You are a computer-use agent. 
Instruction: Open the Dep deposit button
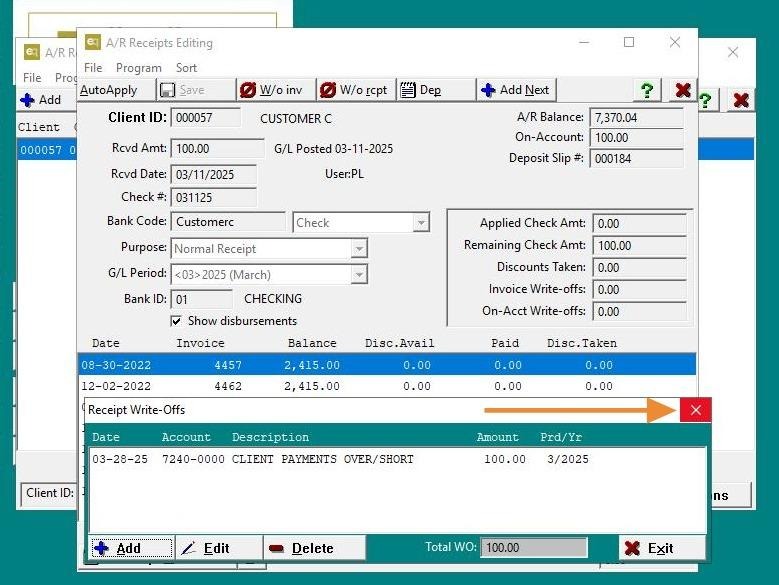[436, 90]
